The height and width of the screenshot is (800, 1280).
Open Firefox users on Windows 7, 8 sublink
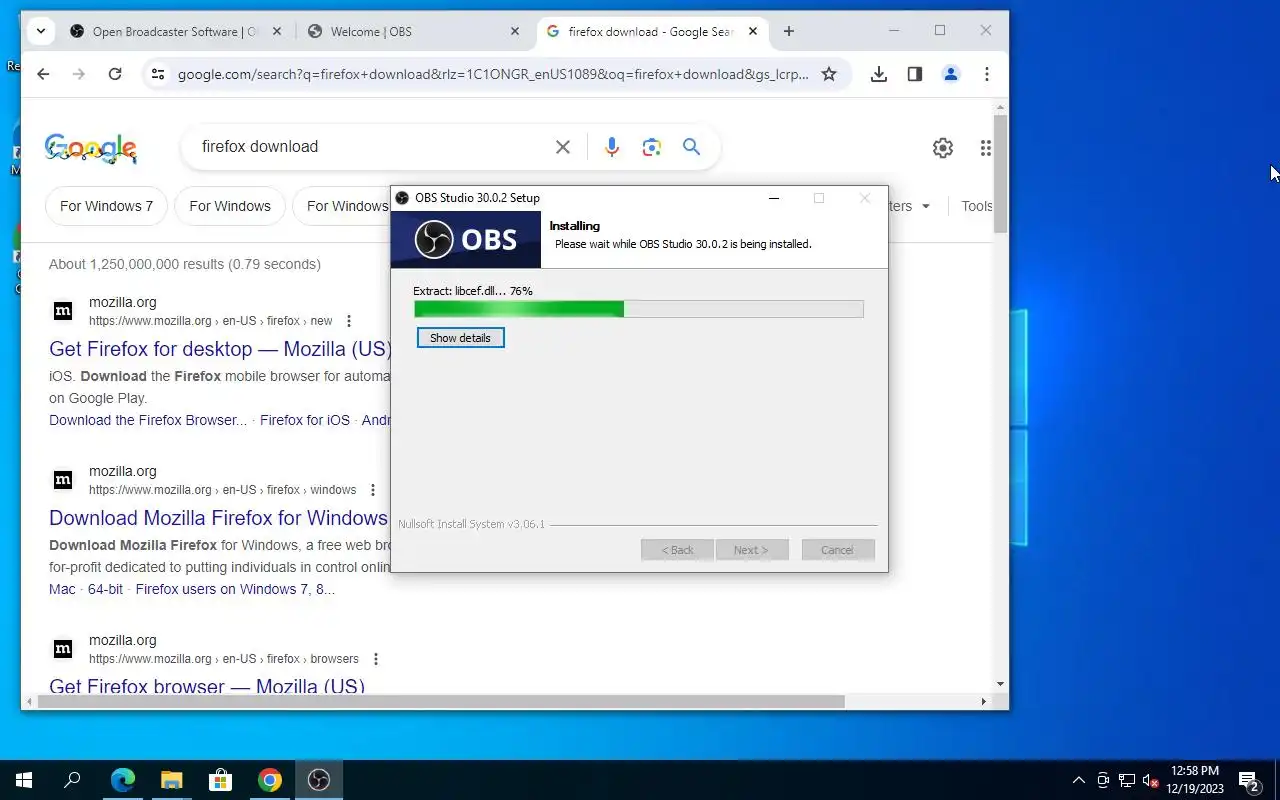235,589
